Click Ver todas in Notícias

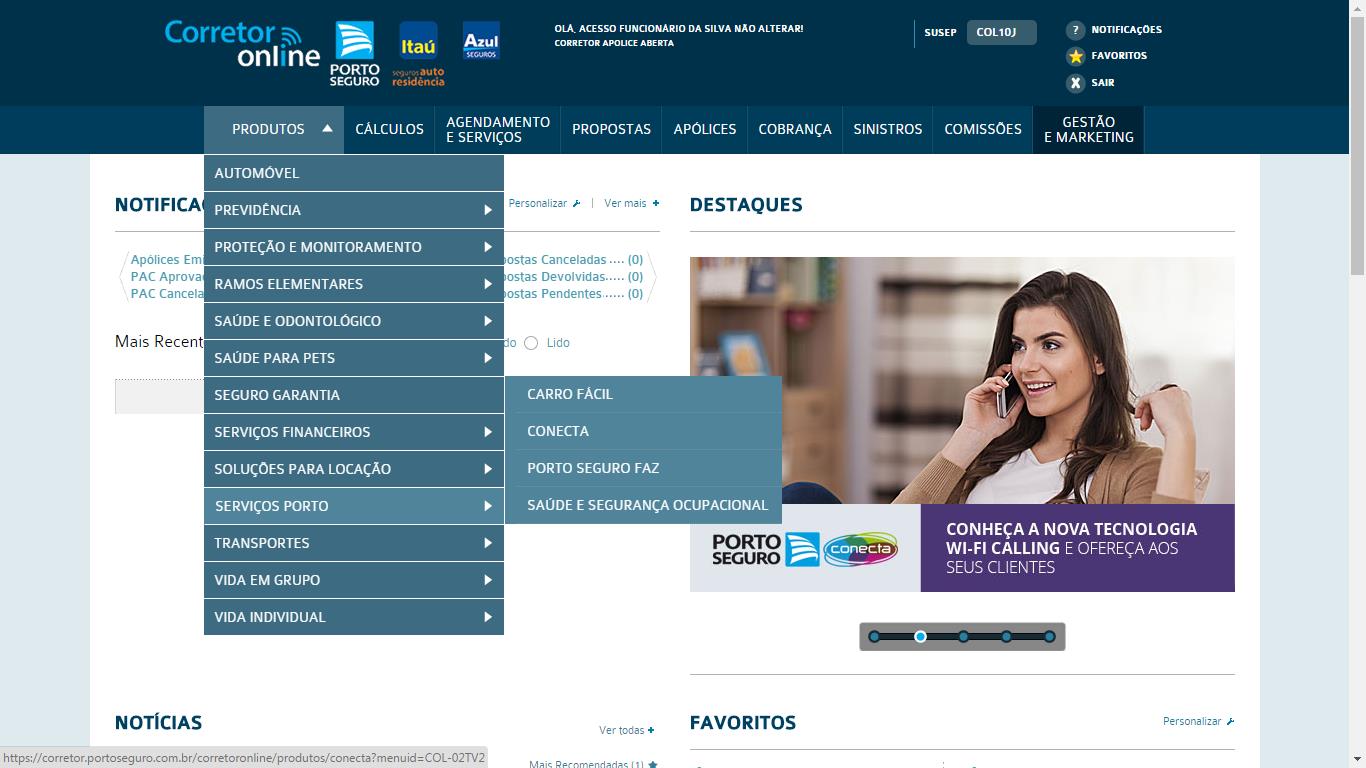coord(621,731)
